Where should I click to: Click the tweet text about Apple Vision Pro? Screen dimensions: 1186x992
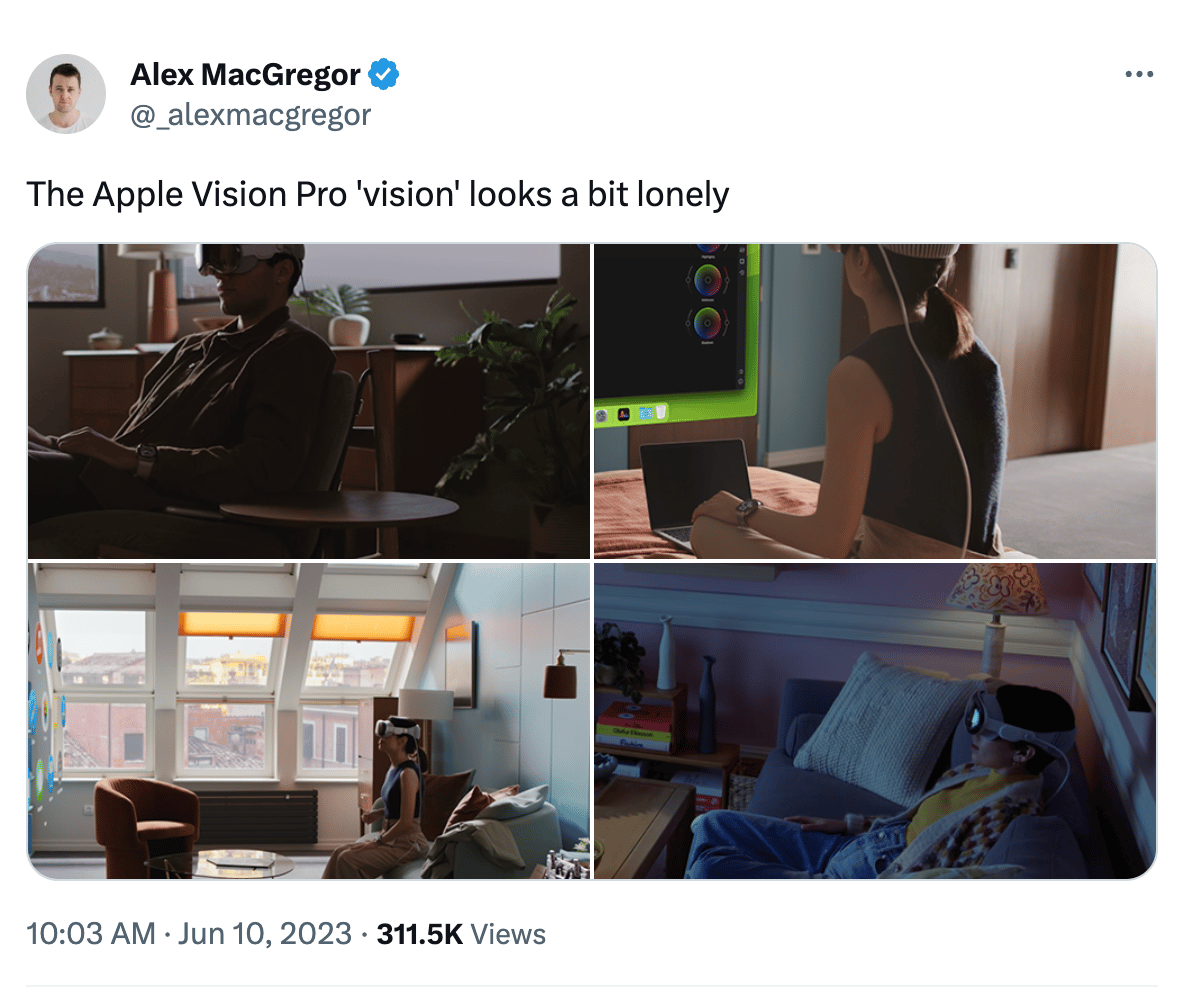point(377,194)
